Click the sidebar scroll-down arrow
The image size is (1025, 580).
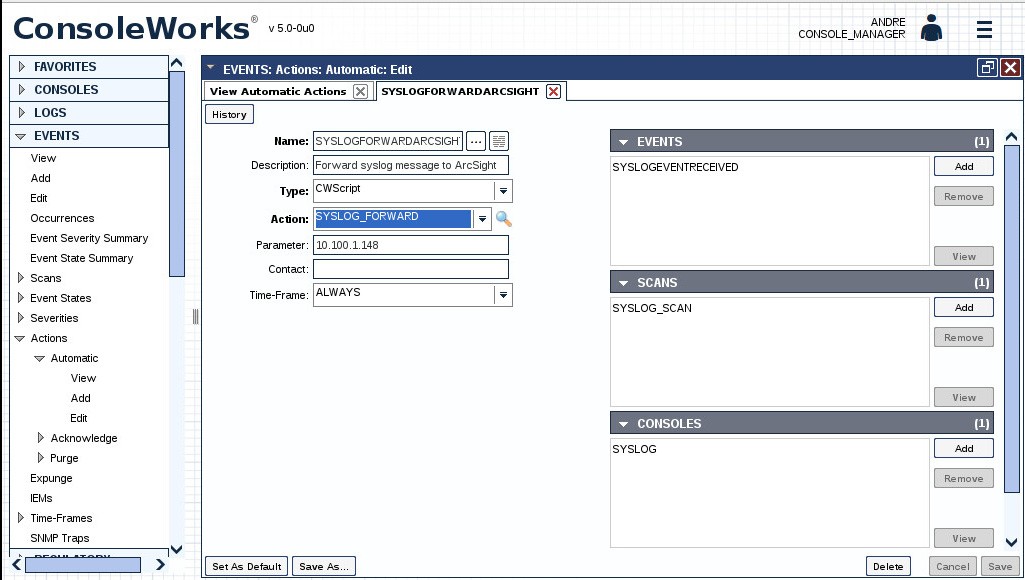coord(176,549)
